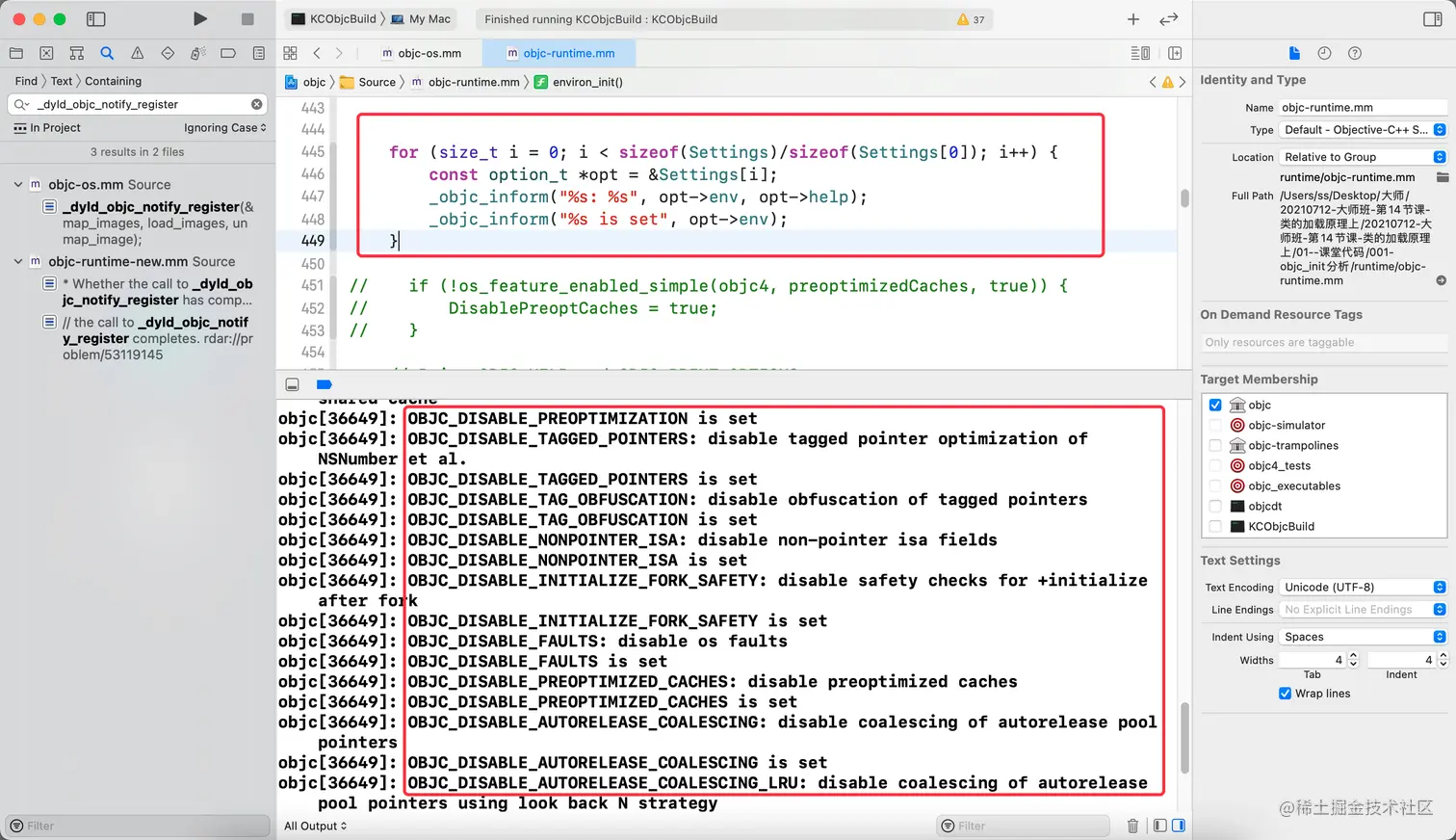The height and width of the screenshot is (840, 1456).
Task: Run the KCObjcBuild scheme
Action: point(199,19)
